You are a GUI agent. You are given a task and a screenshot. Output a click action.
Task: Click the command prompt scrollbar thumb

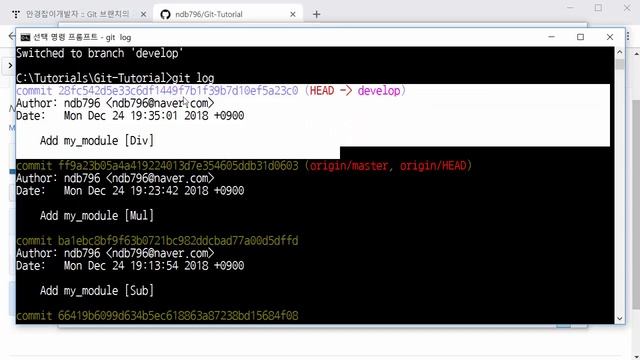point(620,64)
